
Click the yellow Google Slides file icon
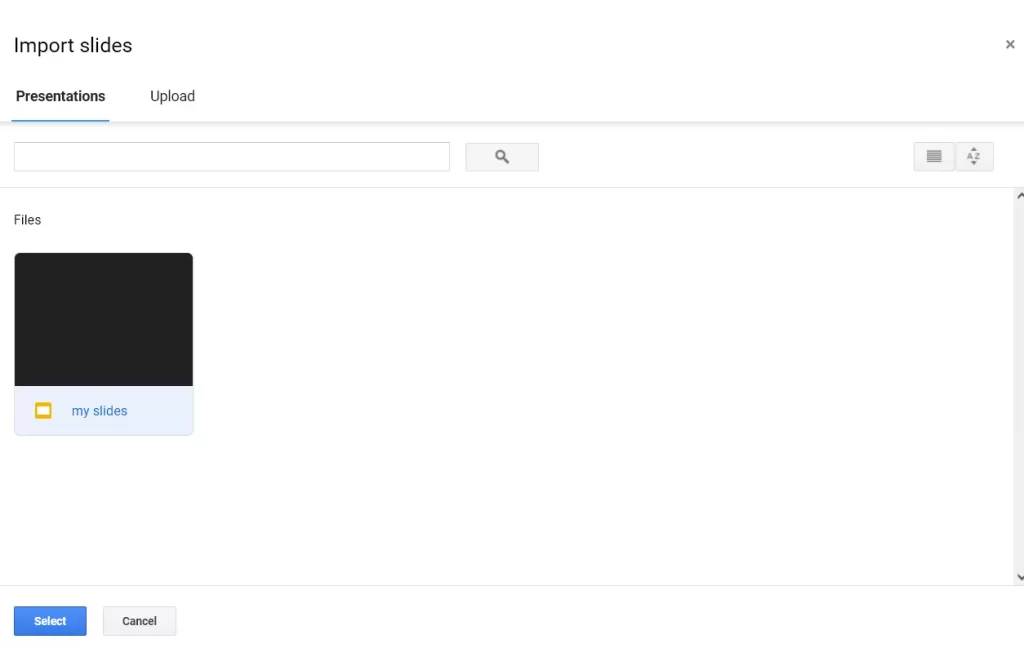(x=43, y=410)
